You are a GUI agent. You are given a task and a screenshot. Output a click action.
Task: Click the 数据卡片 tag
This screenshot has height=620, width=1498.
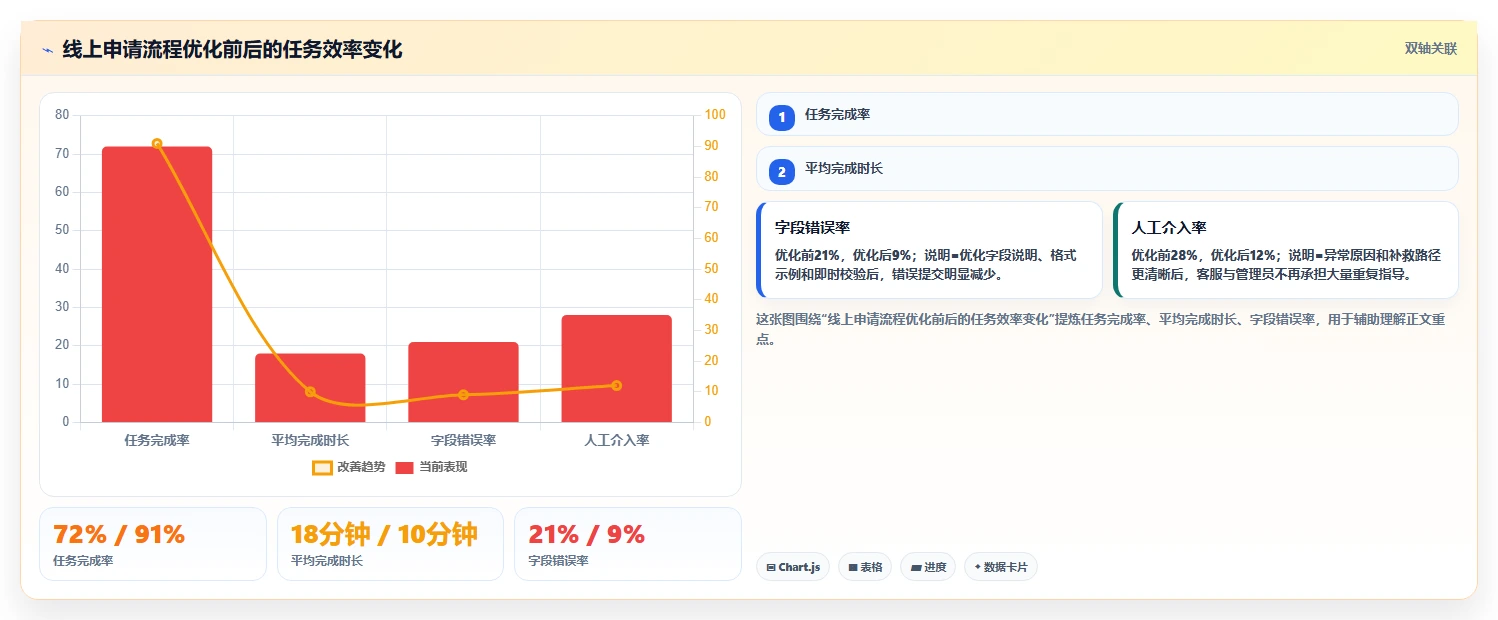click(1001, 567)
